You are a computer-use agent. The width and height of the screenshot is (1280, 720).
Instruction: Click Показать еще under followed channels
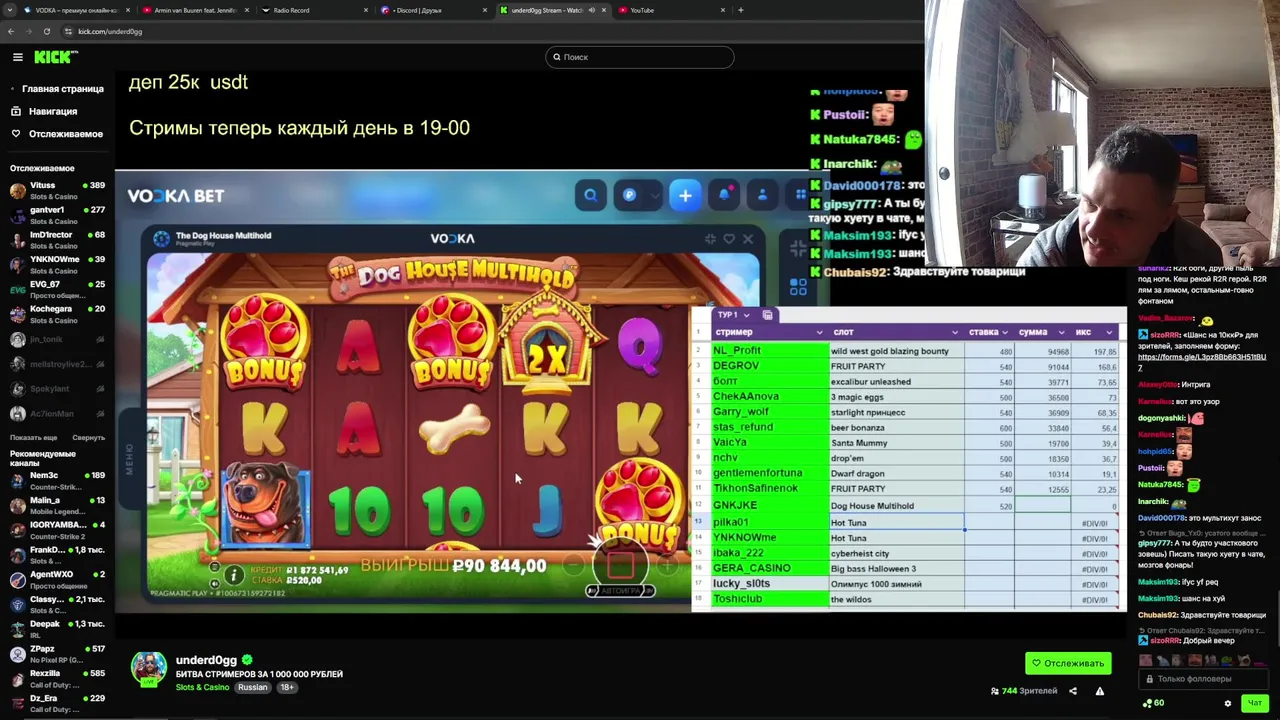[33, 438]
